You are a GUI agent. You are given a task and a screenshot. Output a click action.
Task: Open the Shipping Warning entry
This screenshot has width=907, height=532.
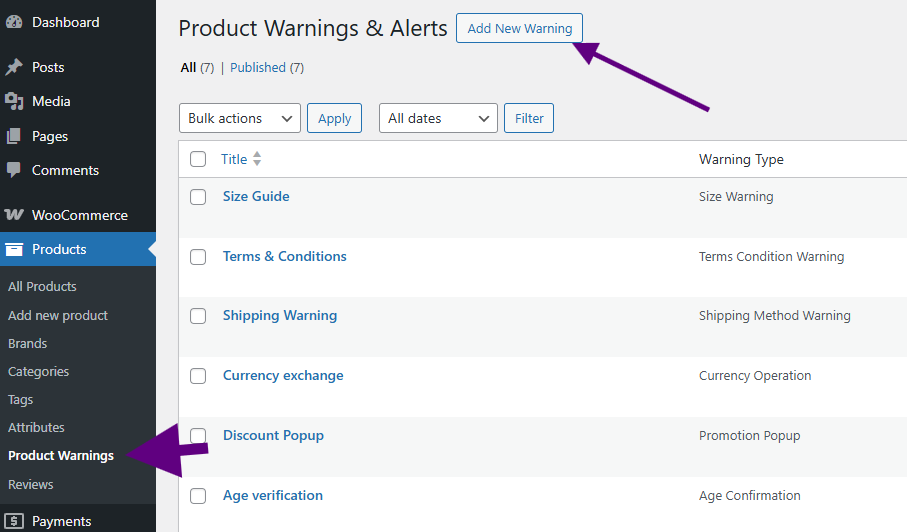280,316
